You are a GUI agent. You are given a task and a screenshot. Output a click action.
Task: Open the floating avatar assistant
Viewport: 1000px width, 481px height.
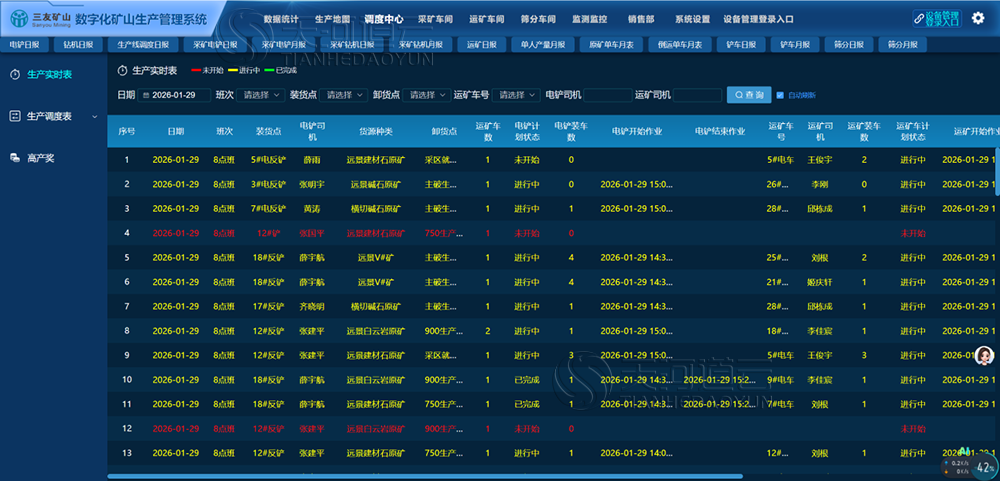(x=985, y=356)
